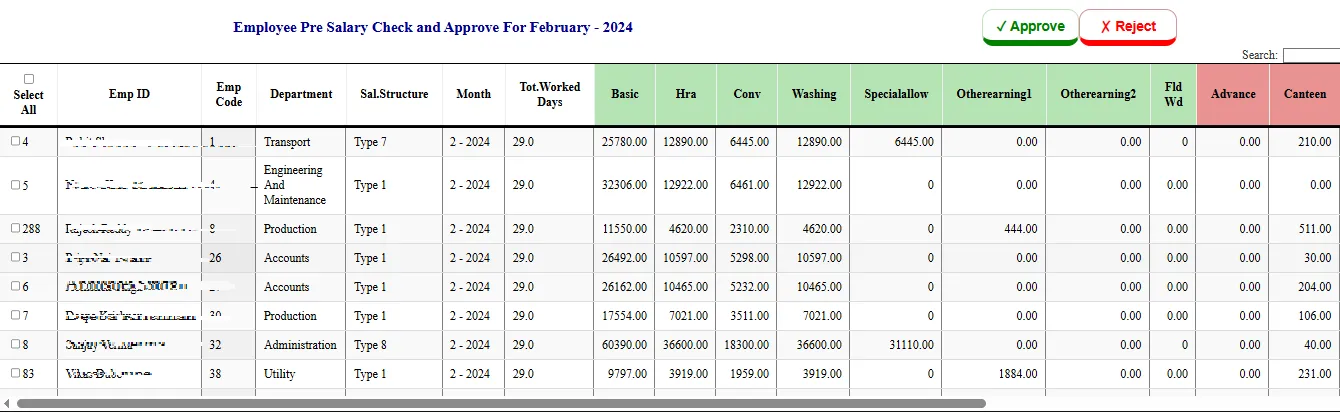Click the Hra column header
This screenshot has width=1340, height=413.
pos(686,95)
